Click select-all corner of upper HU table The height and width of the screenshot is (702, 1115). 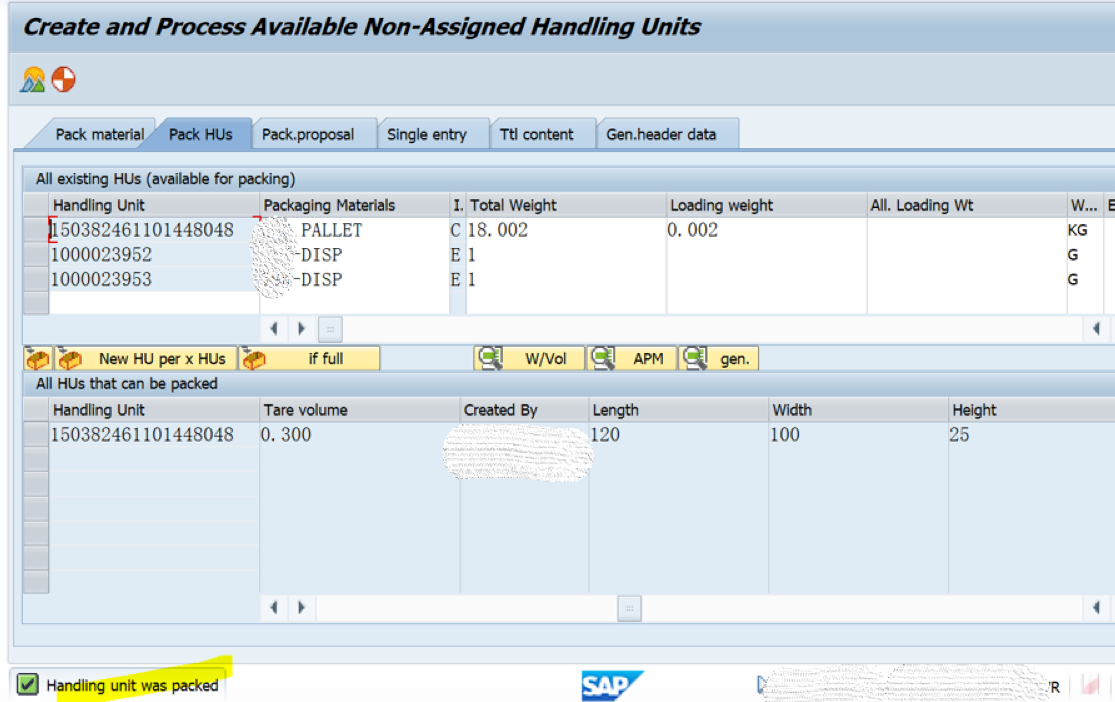(36, 205)
